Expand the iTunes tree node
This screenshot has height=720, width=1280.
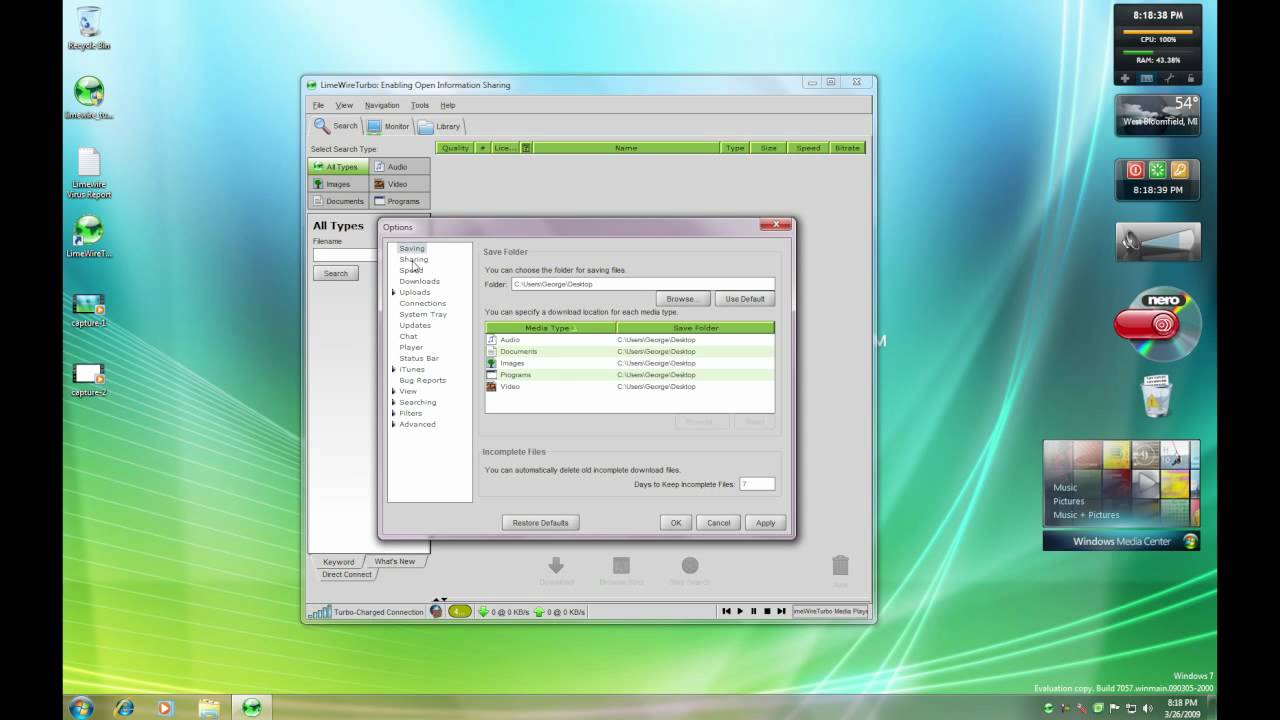point(393,369)
